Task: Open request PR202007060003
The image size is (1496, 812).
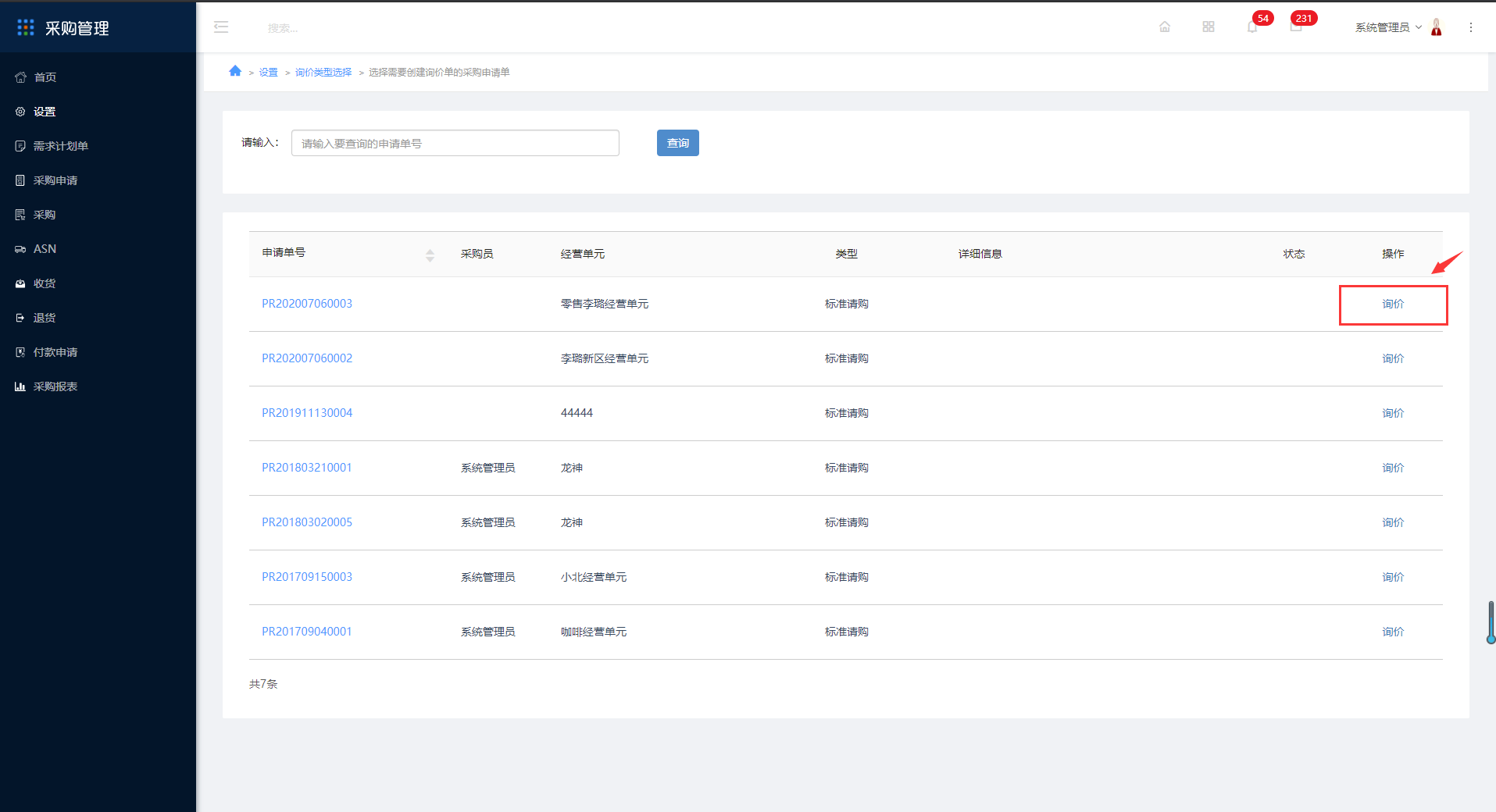Action: tap(307, 304)
